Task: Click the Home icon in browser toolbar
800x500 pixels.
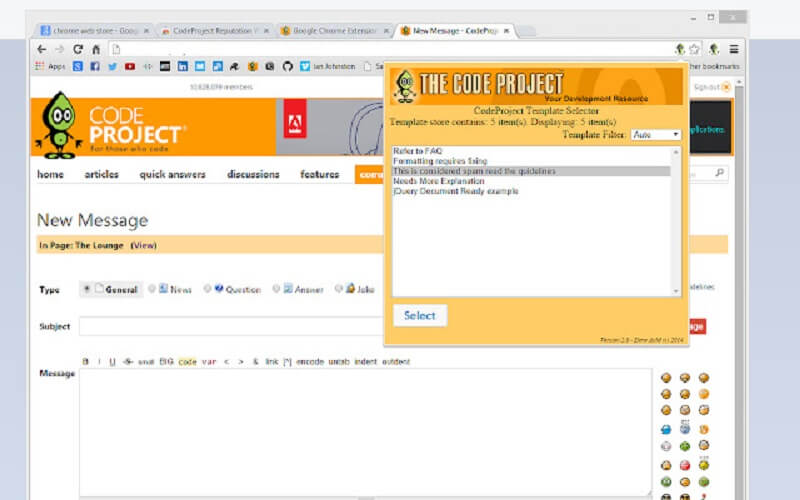Action: (x=96, y=49)
